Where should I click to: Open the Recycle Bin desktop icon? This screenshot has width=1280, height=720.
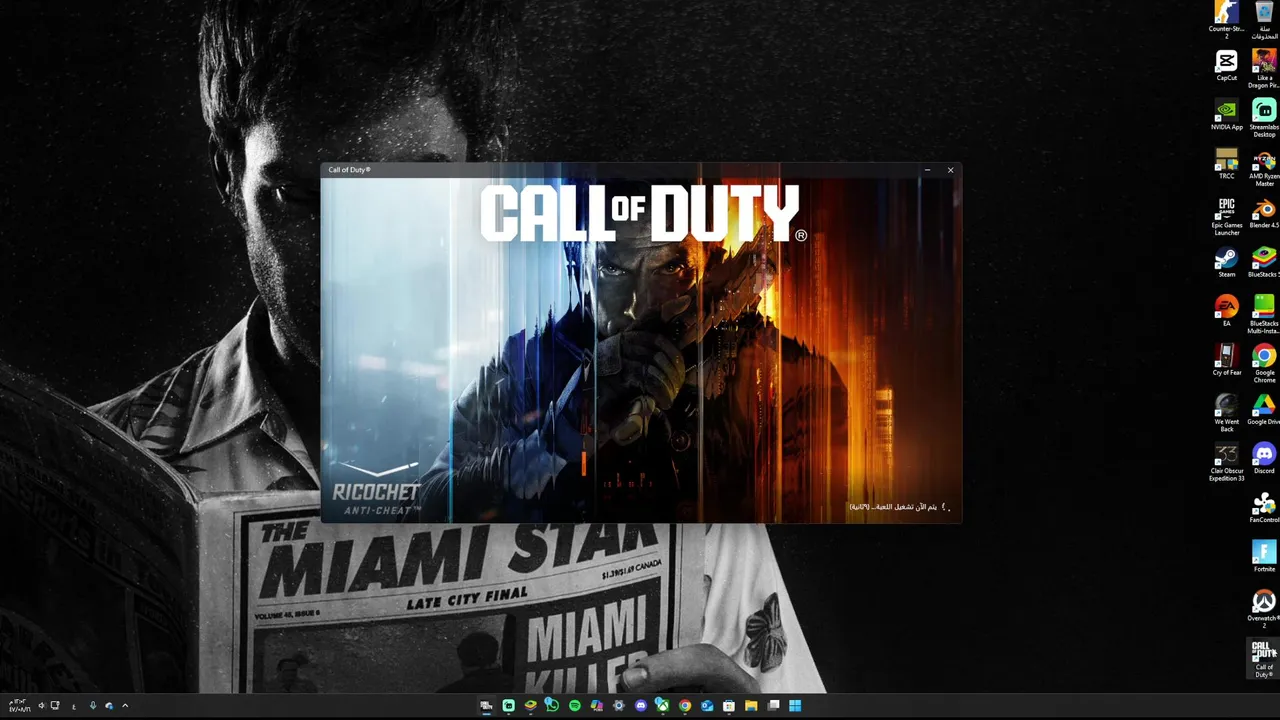(1264, 20)
